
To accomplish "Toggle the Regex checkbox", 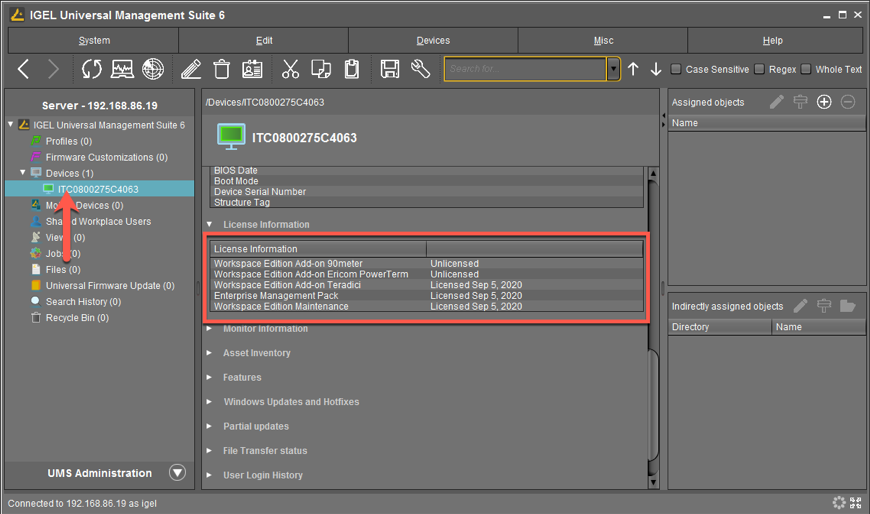I will 760,69.
